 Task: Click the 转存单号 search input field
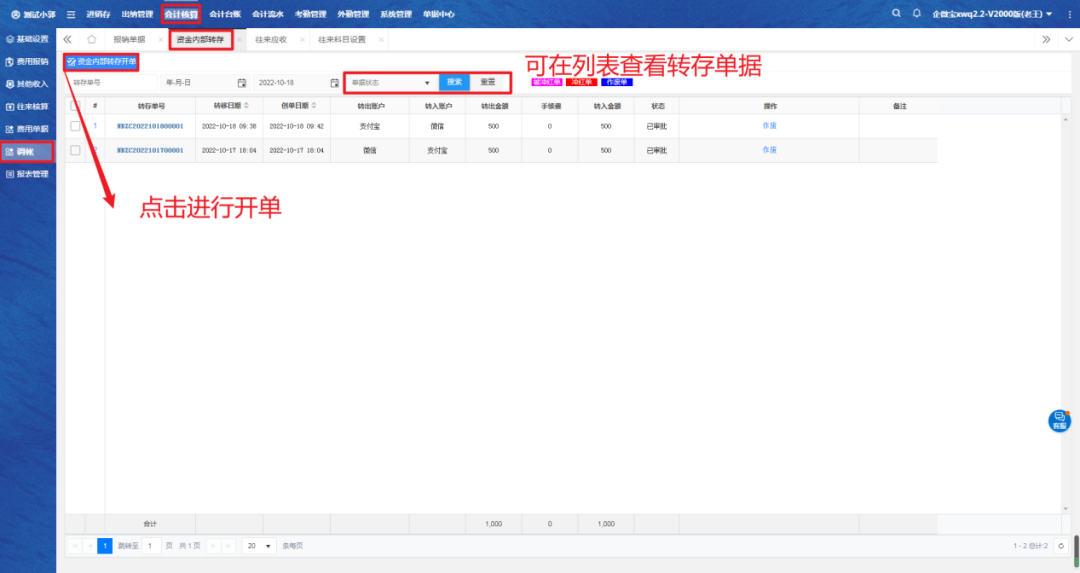111,82
